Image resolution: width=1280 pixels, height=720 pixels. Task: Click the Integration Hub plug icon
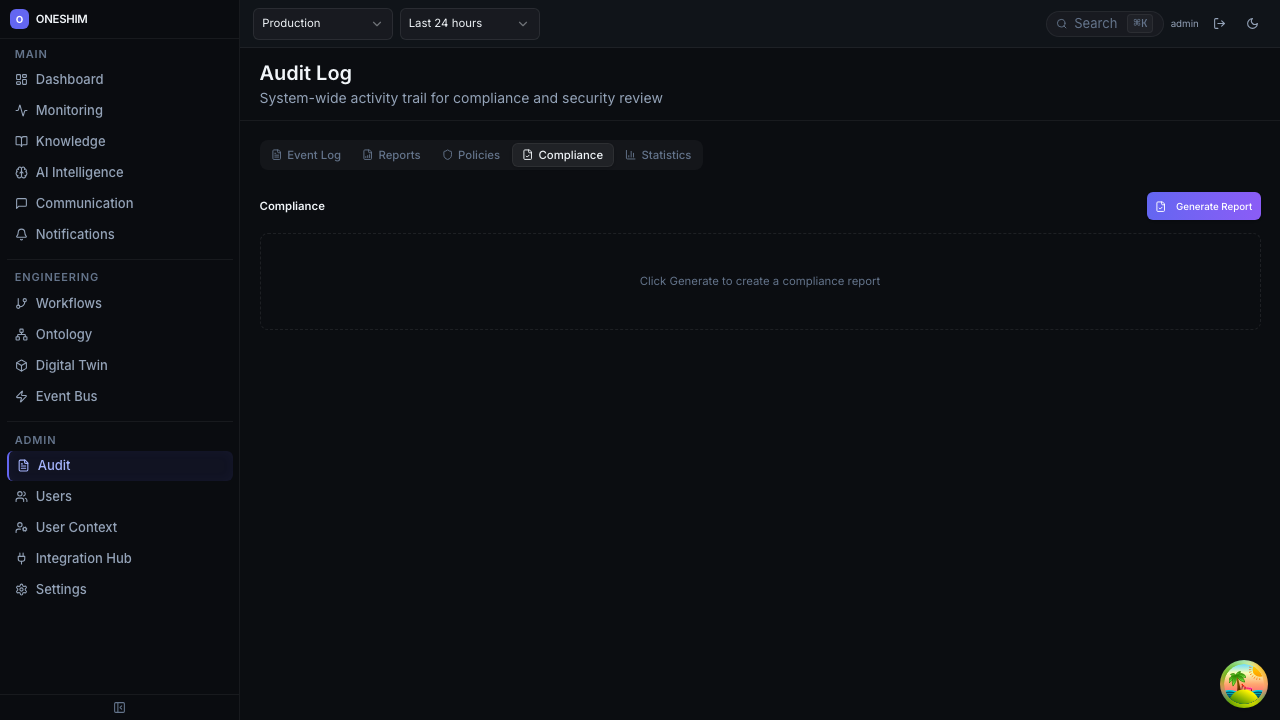point(21,558)
